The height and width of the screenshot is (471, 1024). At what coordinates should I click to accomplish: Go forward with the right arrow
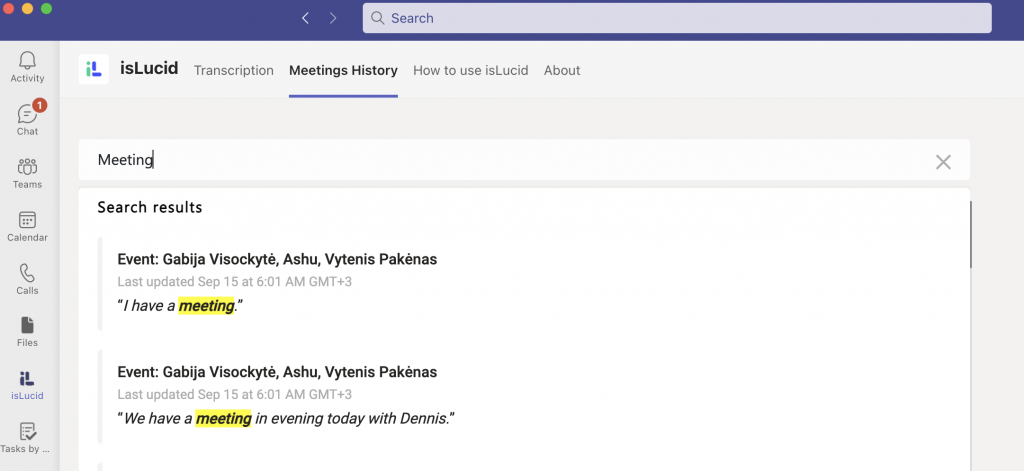[x=333, y=18]
